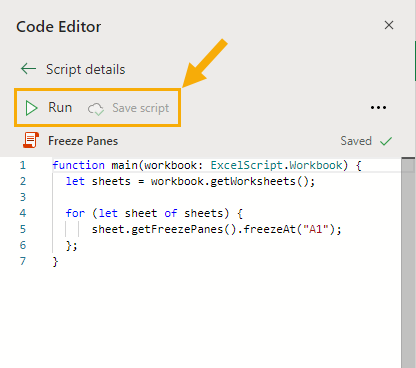The image size is (416, 368).
Task: Click the '};' on line 6
Action: [72, 246]
